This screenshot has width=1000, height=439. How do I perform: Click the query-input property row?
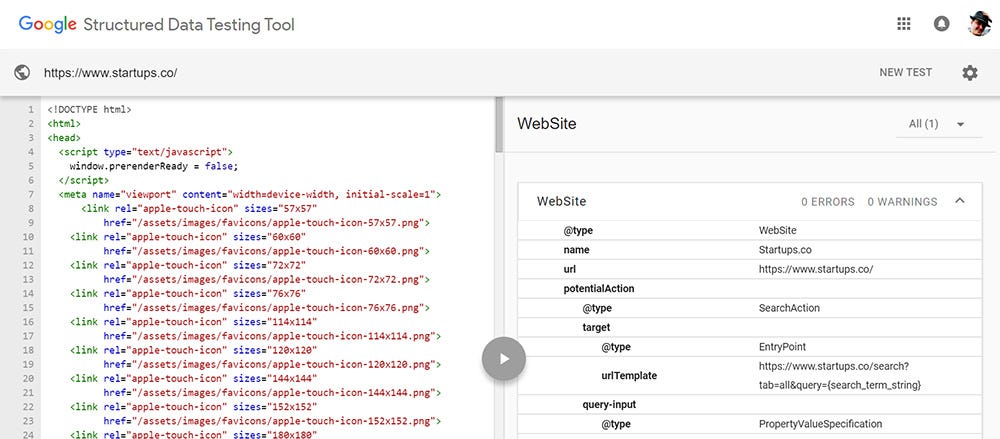click(x=750, y=405)
